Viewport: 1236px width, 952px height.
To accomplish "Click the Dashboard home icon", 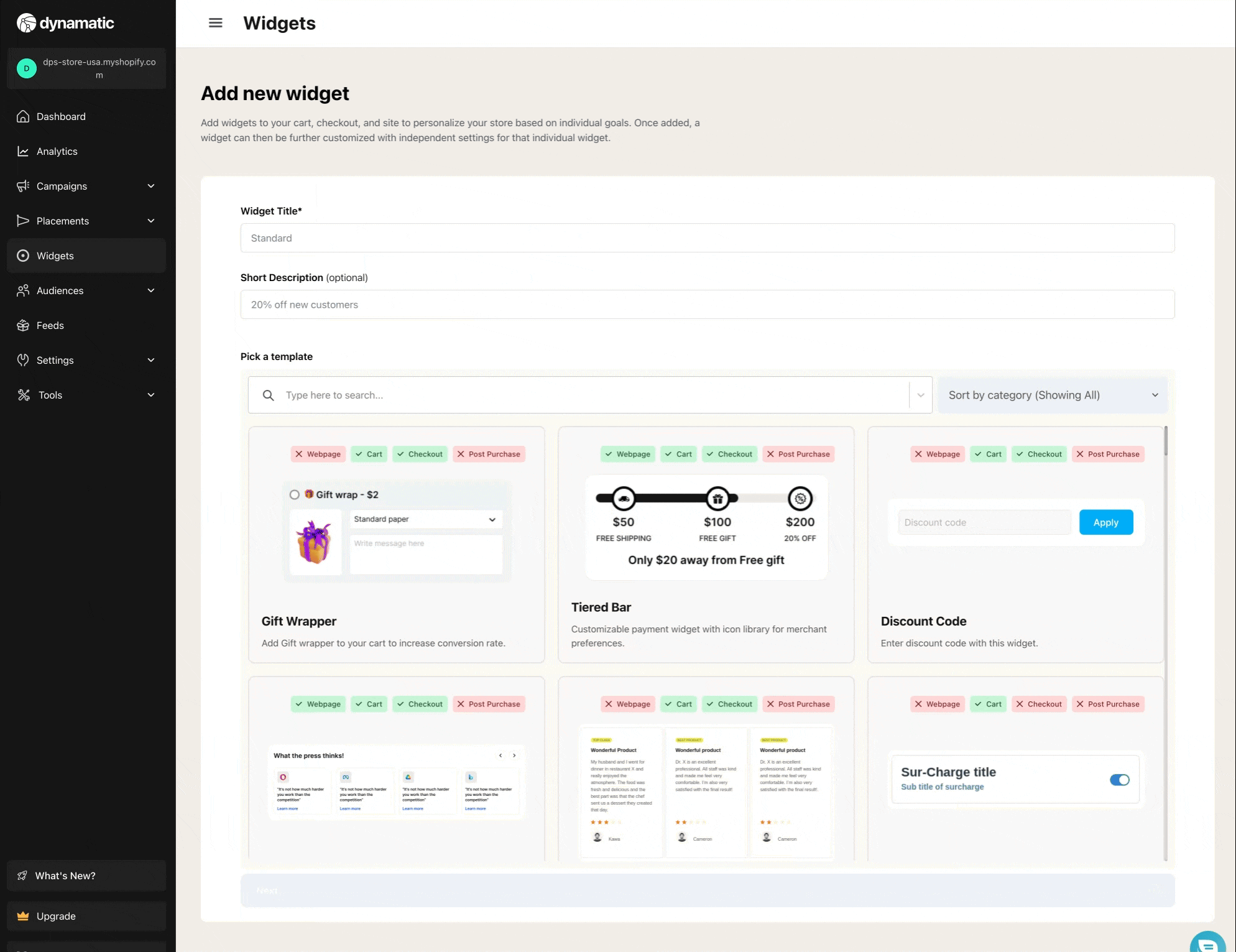I will [x=23, y=116].
